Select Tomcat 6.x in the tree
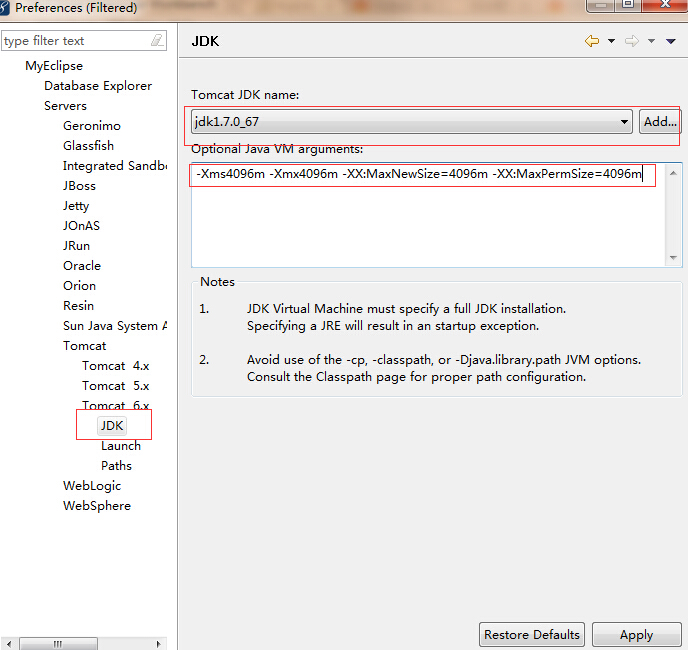This screenshot has height=650, width=688. 115,405
